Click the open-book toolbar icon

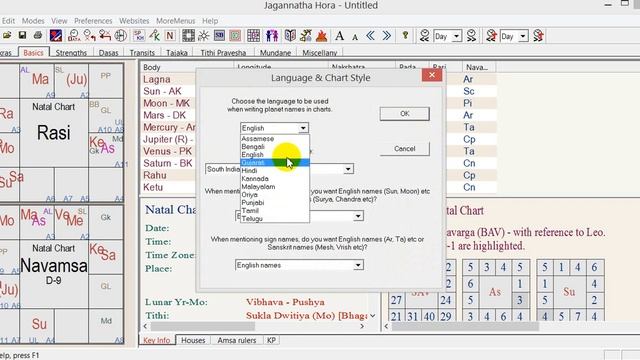coord(290,36)
